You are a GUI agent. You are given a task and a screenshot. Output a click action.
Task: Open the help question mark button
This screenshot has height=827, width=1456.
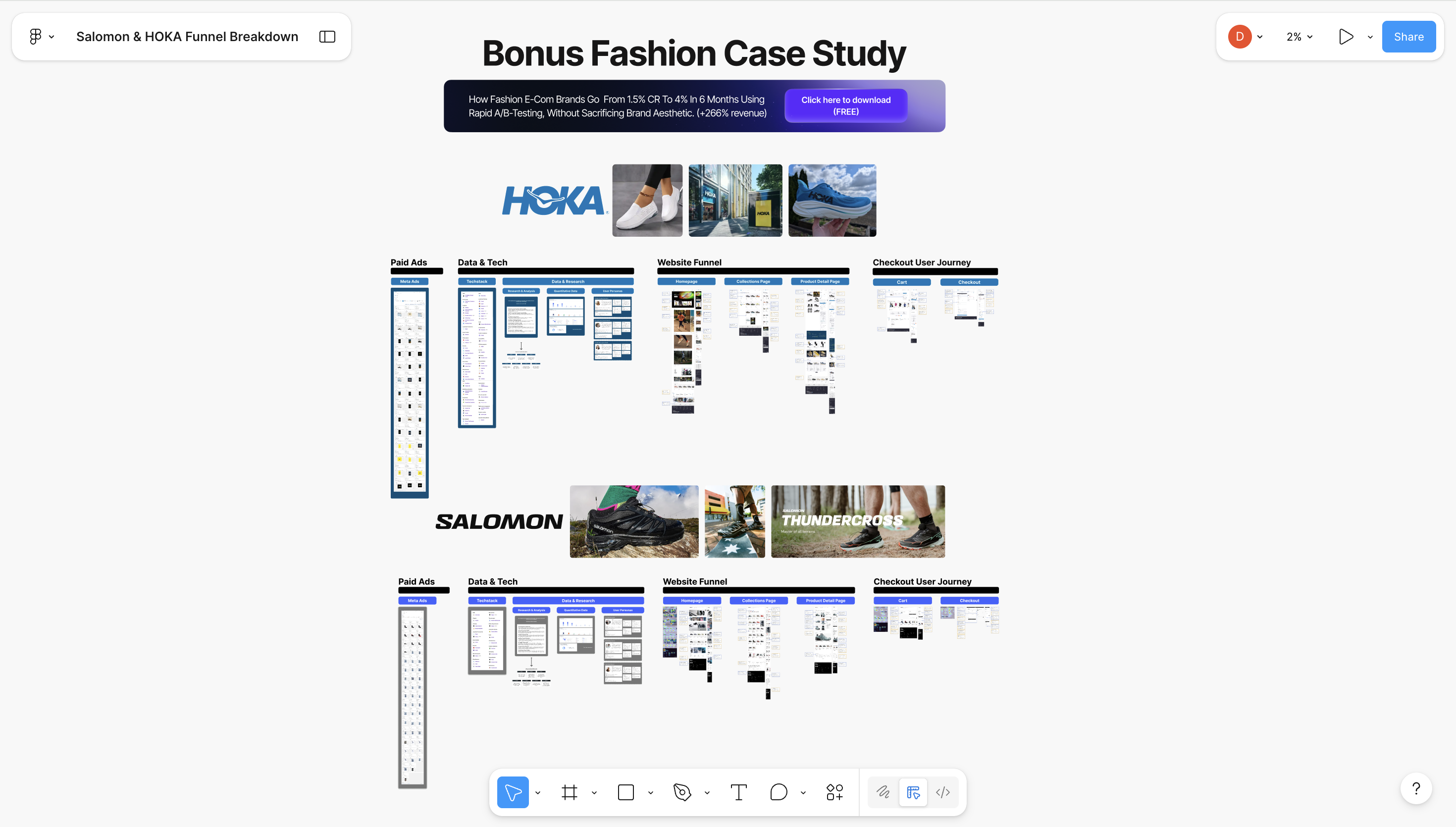[x=1416, y=788]
